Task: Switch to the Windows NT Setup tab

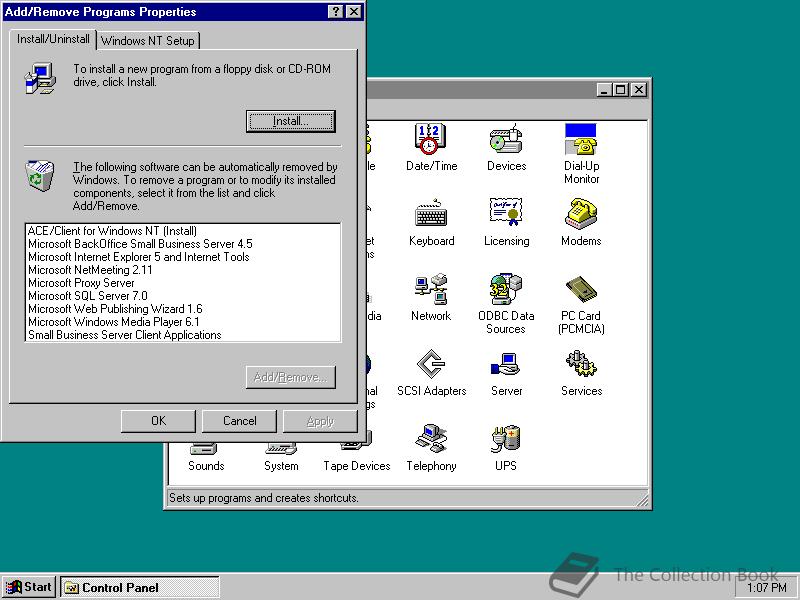Action: (x=147, y=41)
